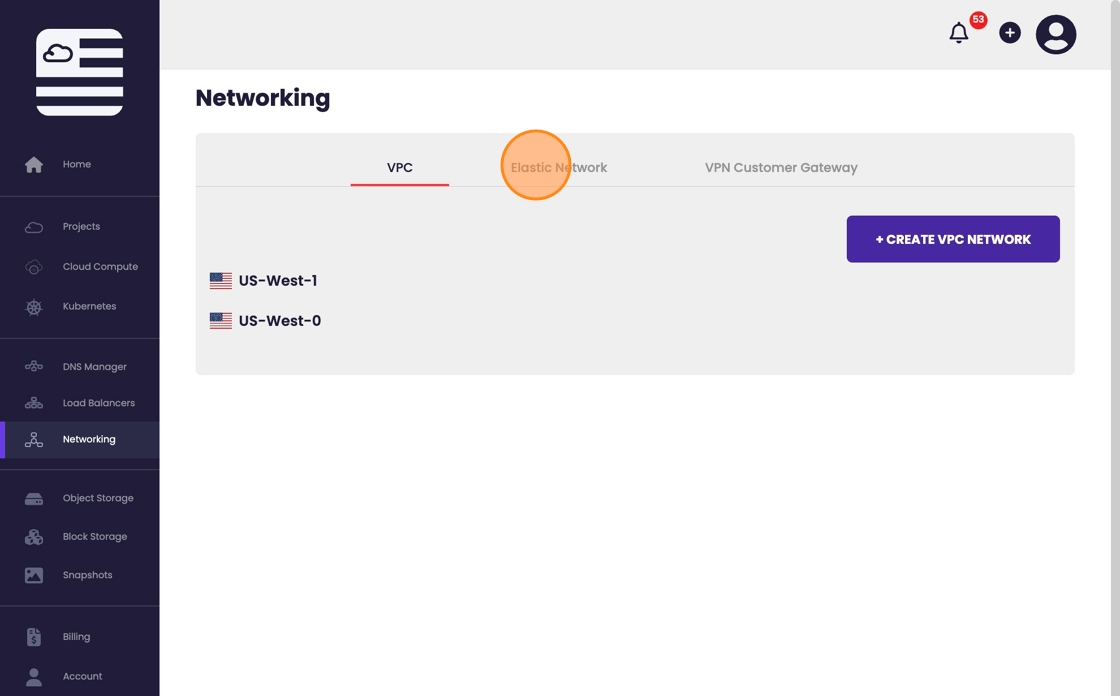This screenshot has width=1120, height=696.
Task: Click the Load Balancers icon
Action: pyautogui.click(x=34, y=403)
